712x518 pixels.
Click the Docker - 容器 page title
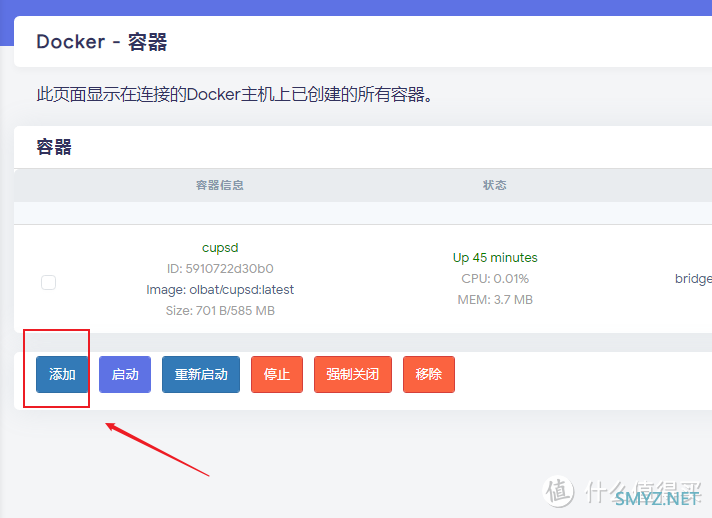click(102, 42)
